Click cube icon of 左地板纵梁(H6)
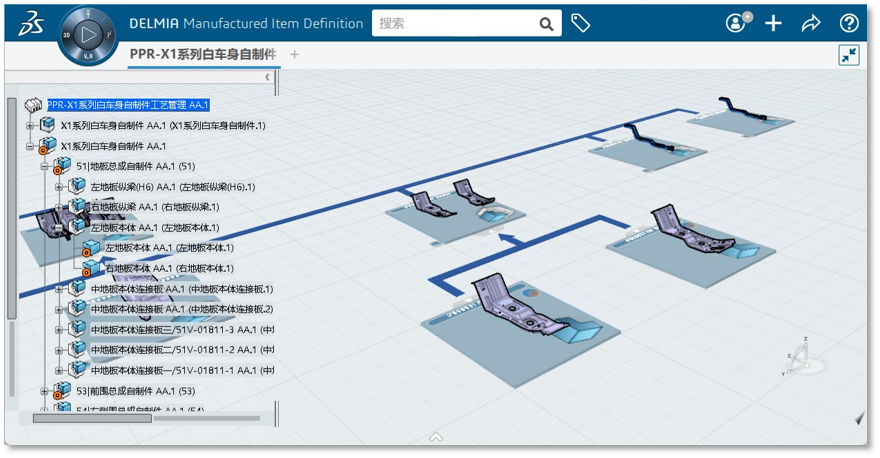This screenshot has height=458, width=880. tap(77, 186)
